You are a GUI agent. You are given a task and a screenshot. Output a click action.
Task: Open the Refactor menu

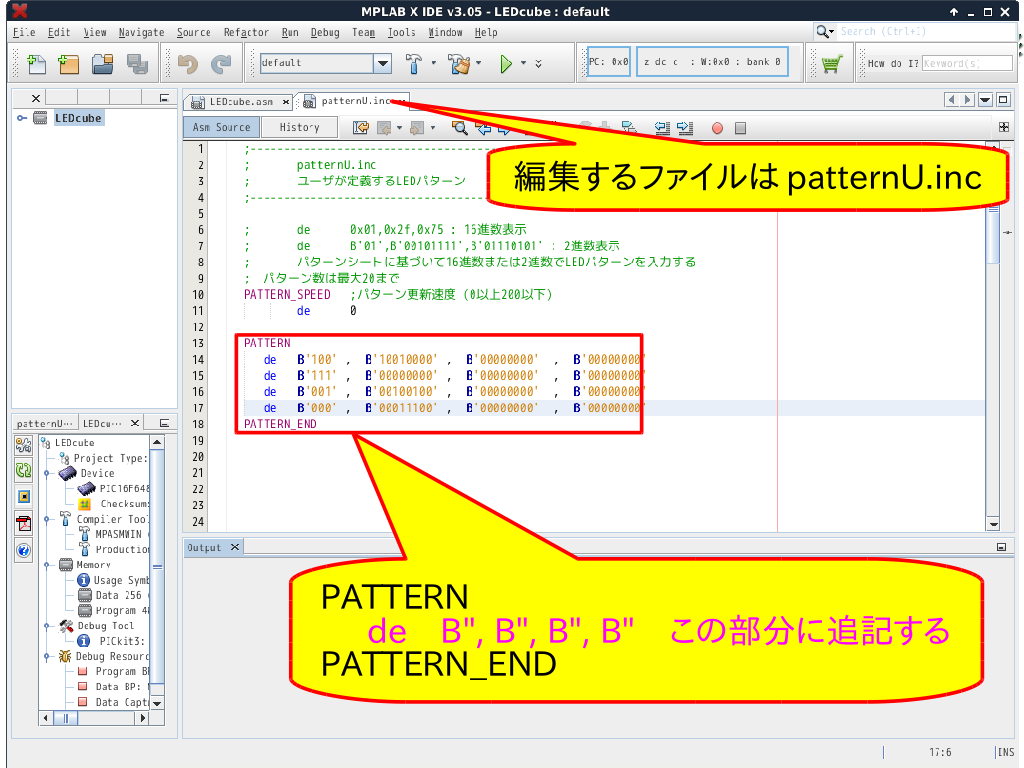click(246, 32)
